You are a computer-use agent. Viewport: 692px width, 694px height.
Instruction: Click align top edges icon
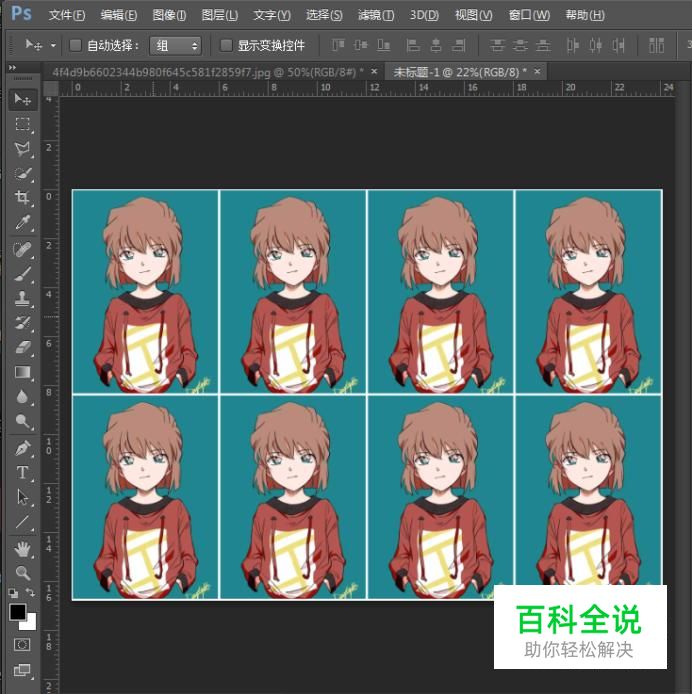338,45
